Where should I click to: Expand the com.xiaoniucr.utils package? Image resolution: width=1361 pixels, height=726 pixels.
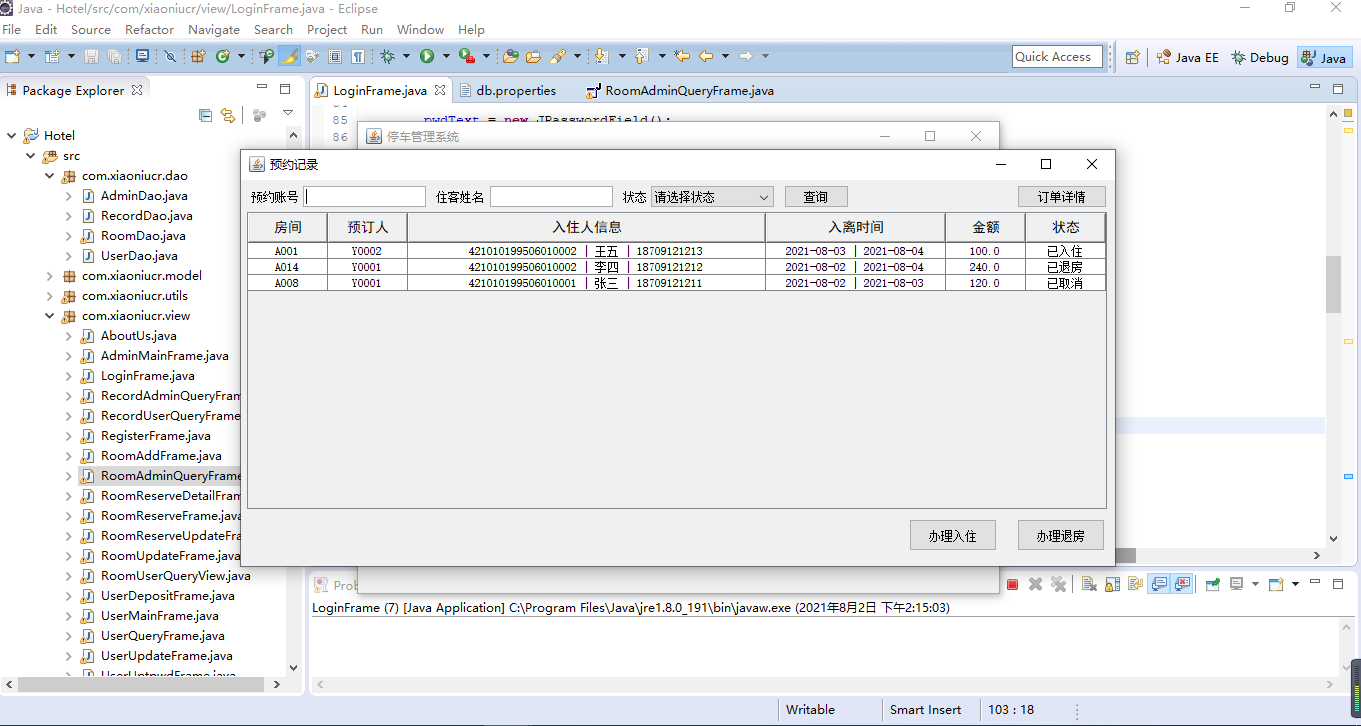click(x=49, y=295)
